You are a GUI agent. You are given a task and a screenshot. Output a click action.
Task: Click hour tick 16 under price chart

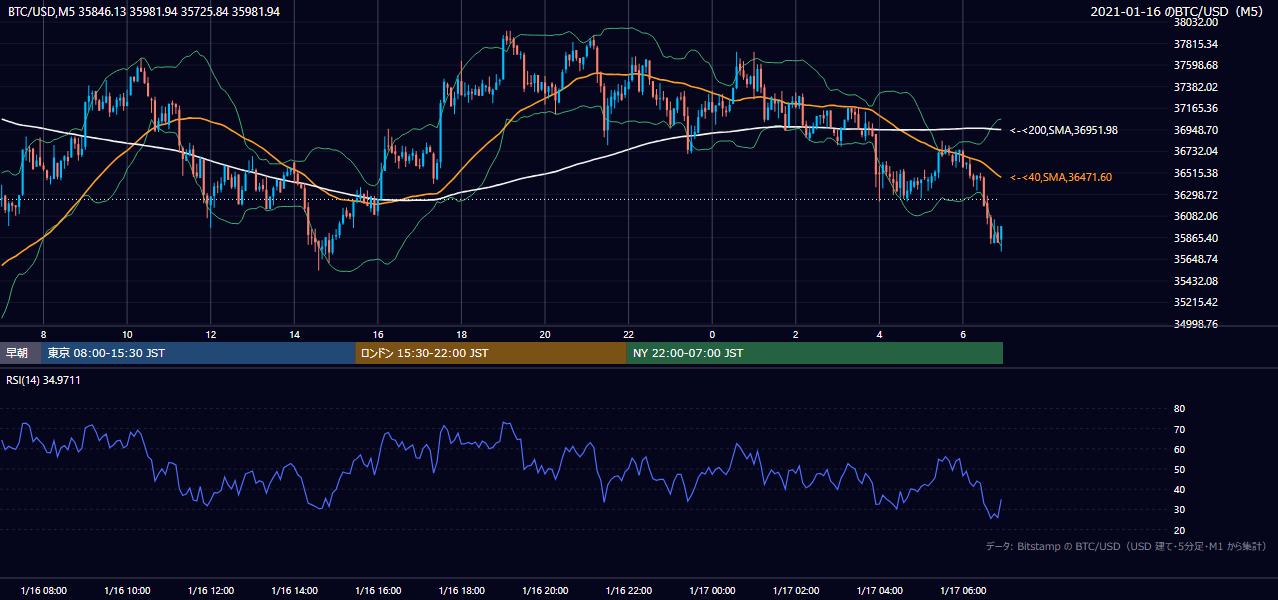378,334
